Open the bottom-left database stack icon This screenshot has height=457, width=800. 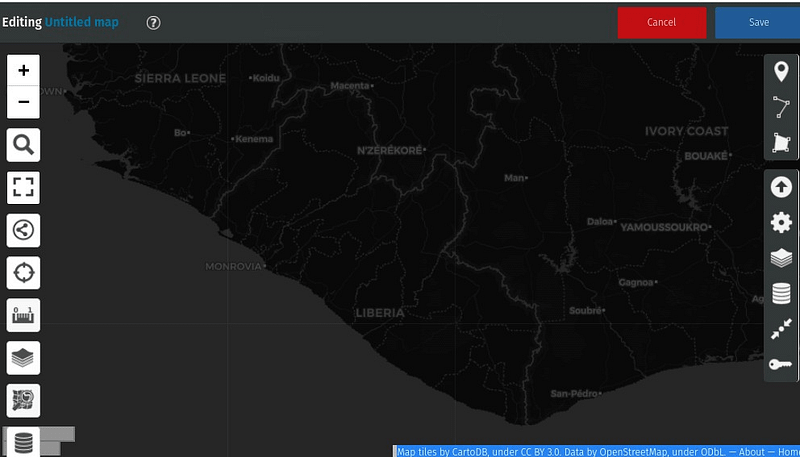[23, 442]
